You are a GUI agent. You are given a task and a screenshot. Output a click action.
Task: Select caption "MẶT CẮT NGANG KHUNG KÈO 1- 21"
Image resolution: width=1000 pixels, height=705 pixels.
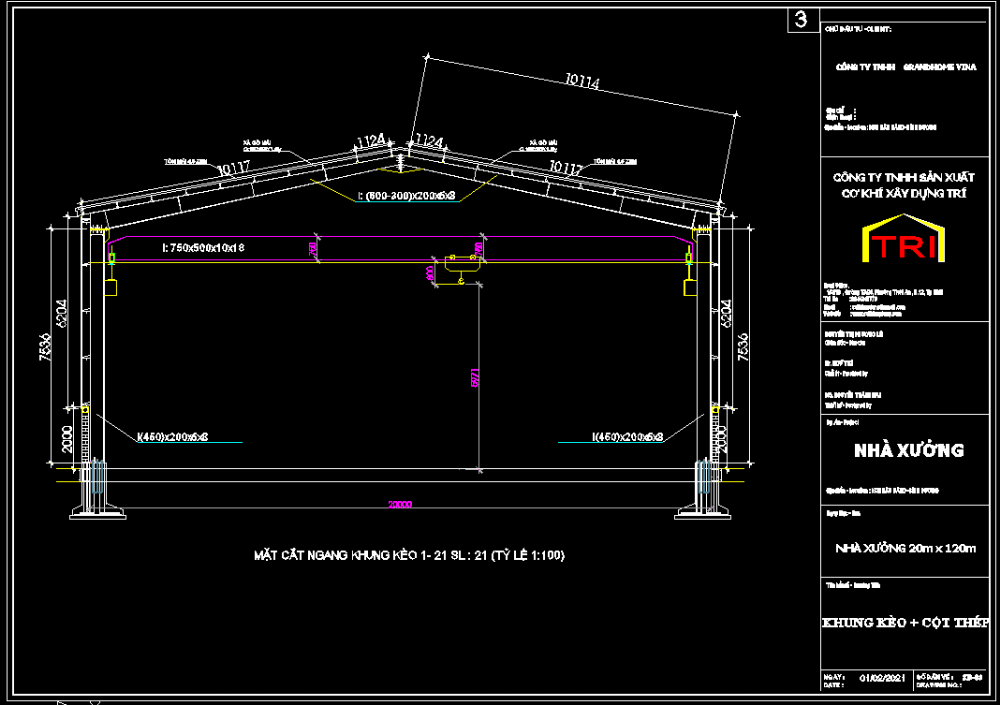point(350,556)
